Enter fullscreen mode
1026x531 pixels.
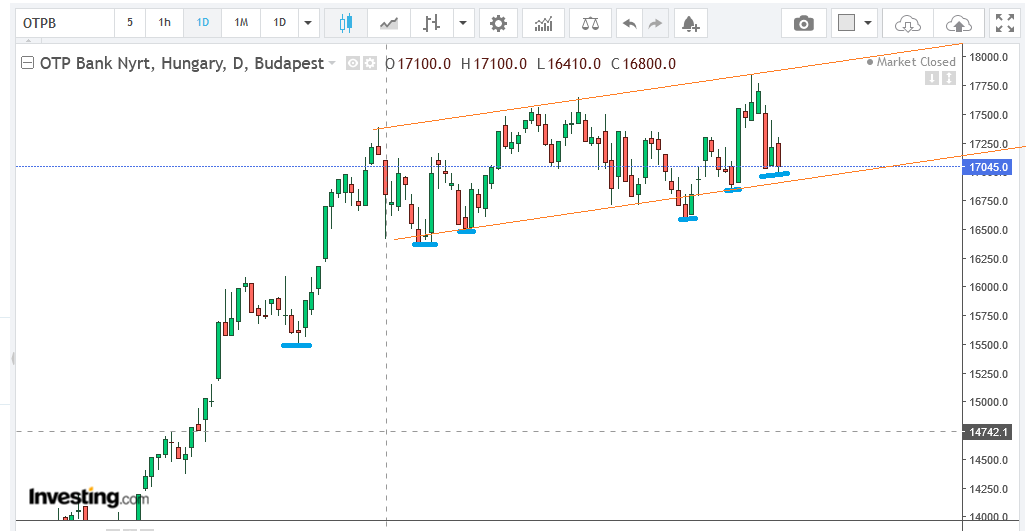tap(1004, 23)
